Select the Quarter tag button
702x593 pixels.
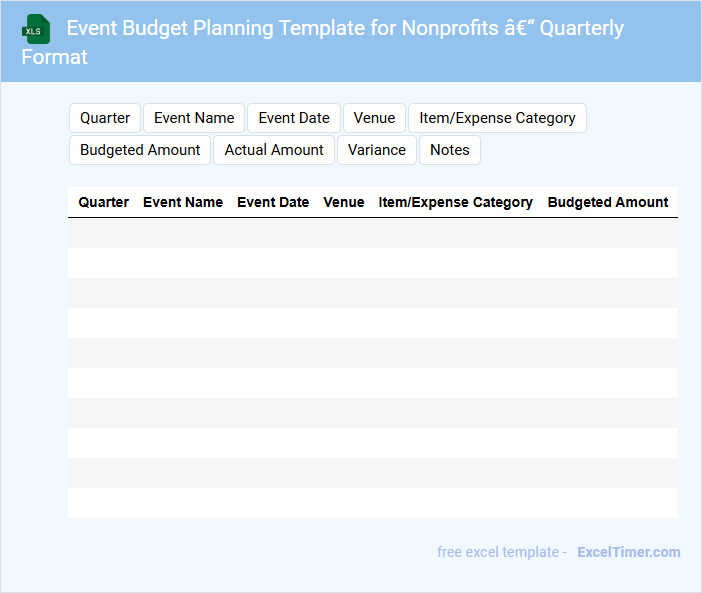coord(105,118)
